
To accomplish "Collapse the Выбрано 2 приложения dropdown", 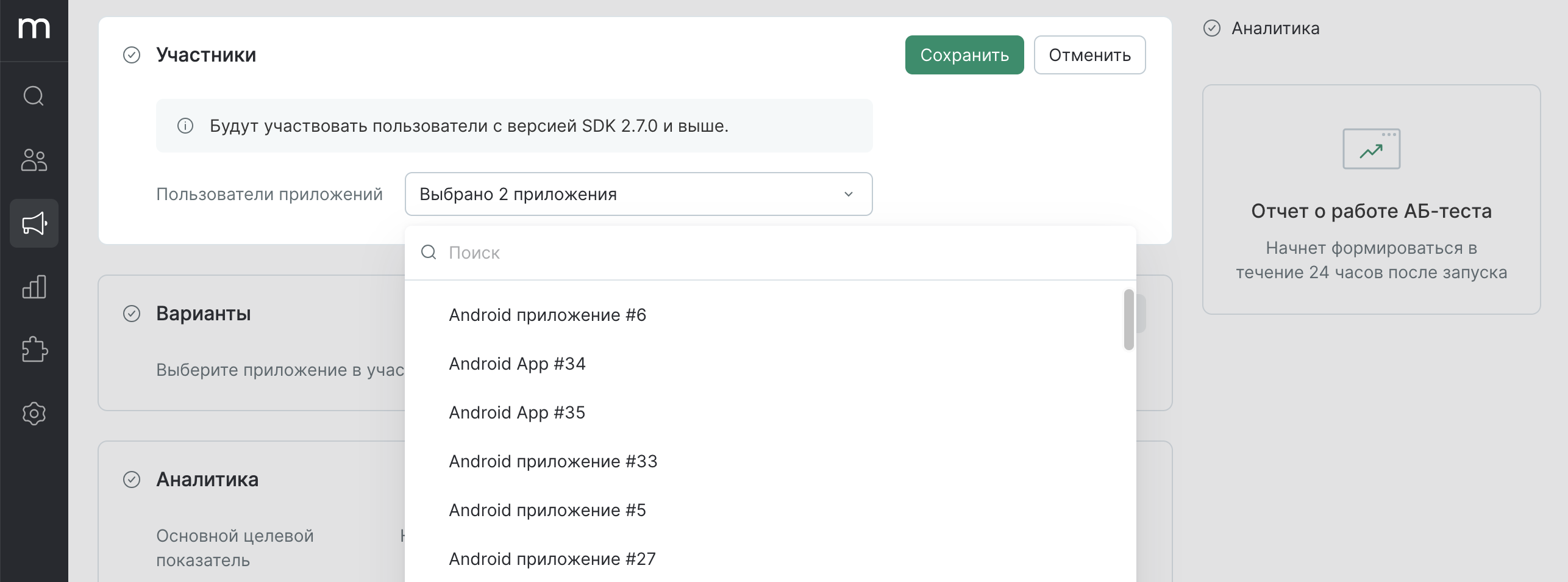I will (x=639, y=194).
